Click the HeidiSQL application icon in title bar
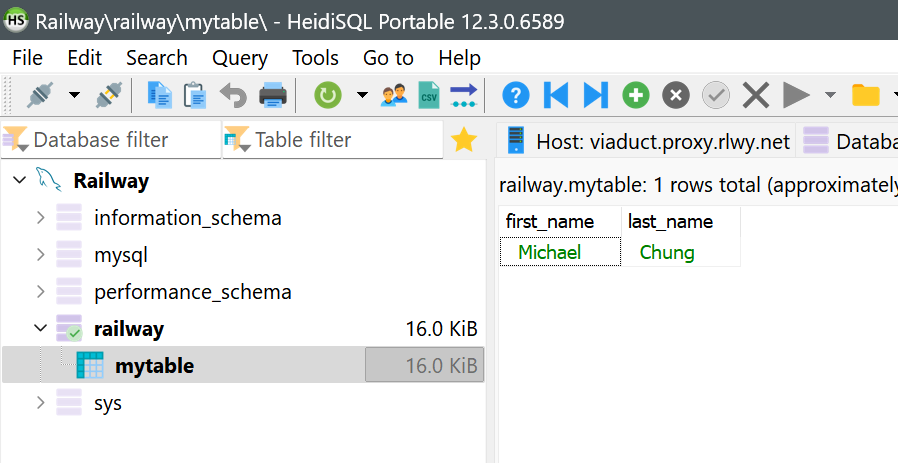 tap(15, 21)
